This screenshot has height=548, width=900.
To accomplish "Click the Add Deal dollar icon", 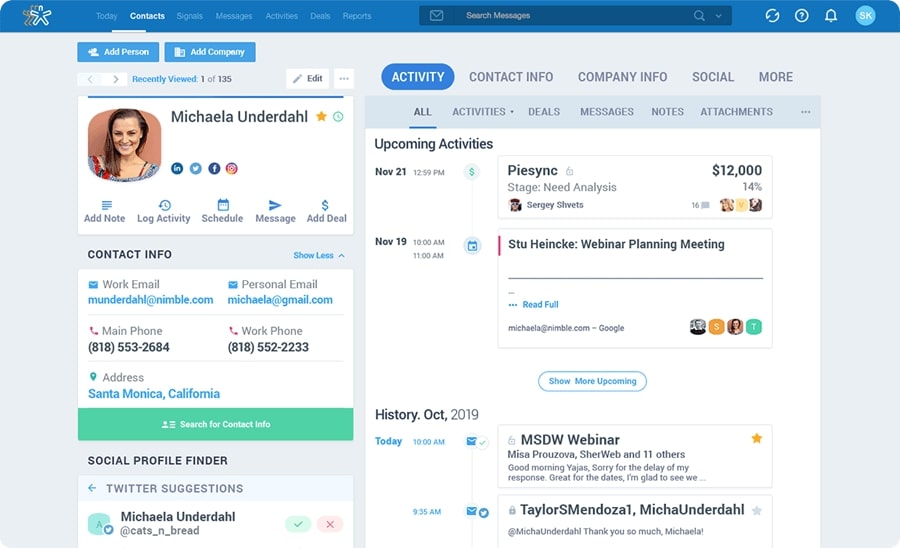I will click(x=326, y=205).
